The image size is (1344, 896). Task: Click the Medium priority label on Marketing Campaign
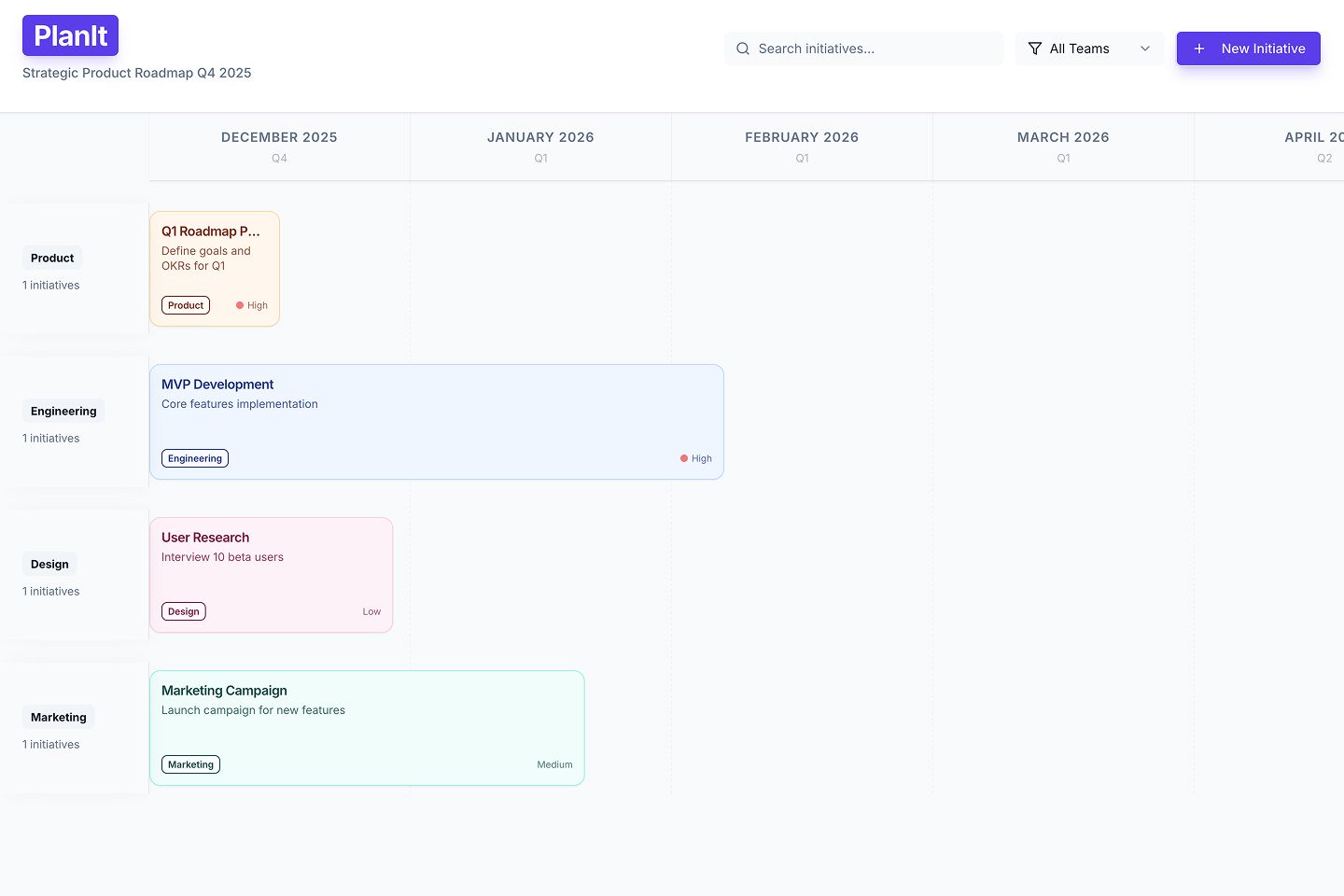554,764
